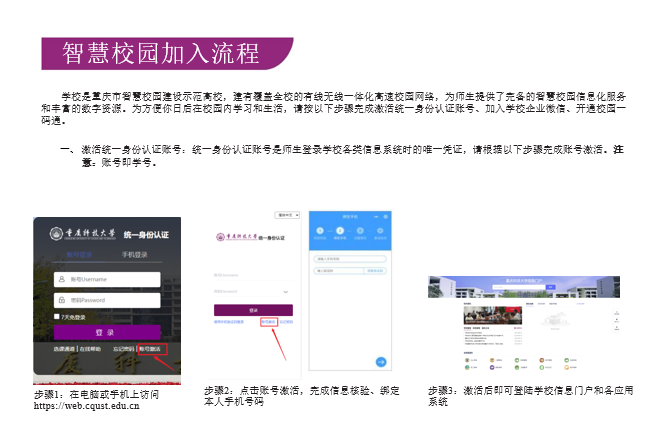Click the 步骤2 caption text
The width and height of the screenshot is (666, 447).
[302, 396]
